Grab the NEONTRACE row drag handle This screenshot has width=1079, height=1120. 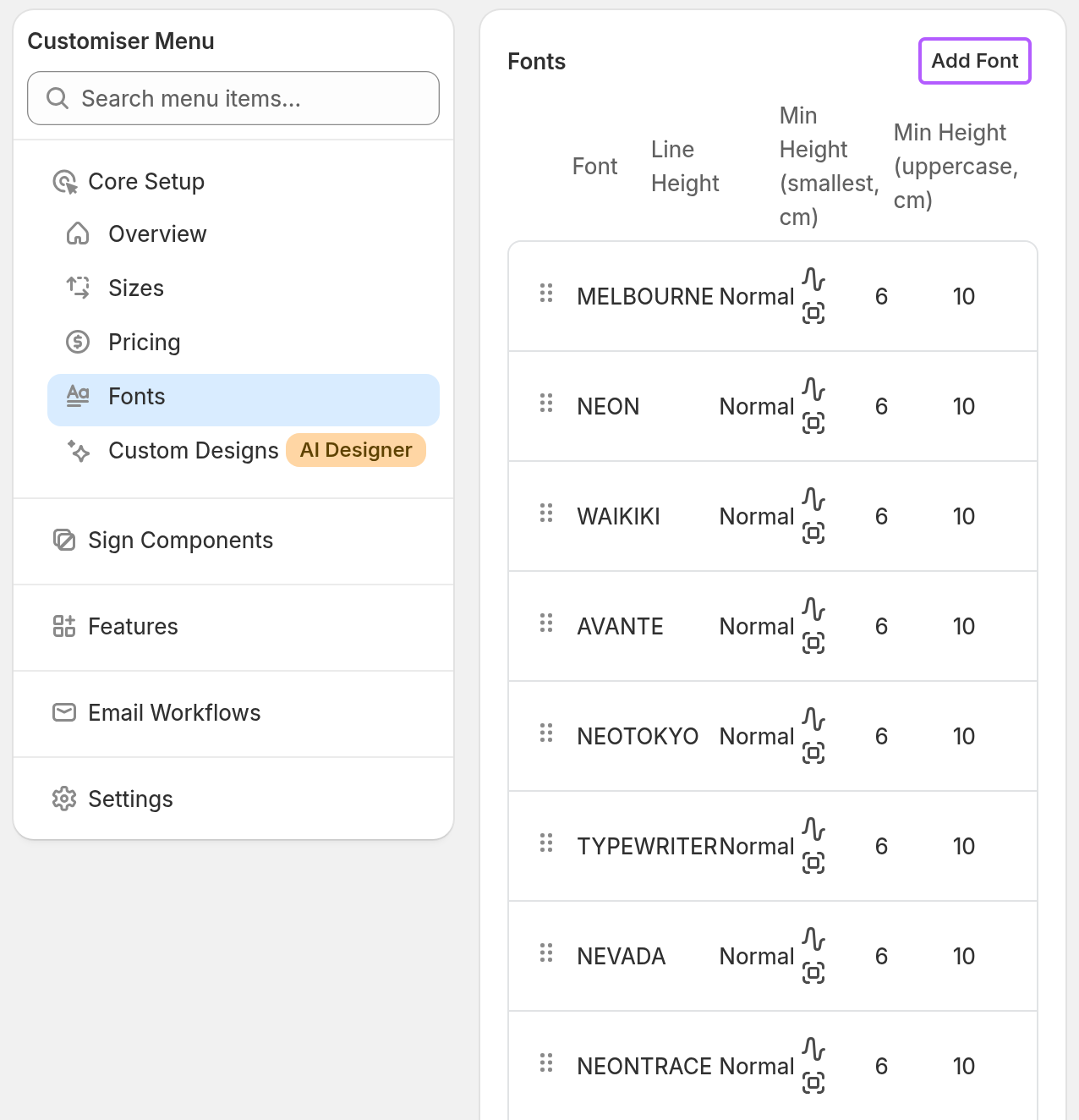(x=546, y=1062)
